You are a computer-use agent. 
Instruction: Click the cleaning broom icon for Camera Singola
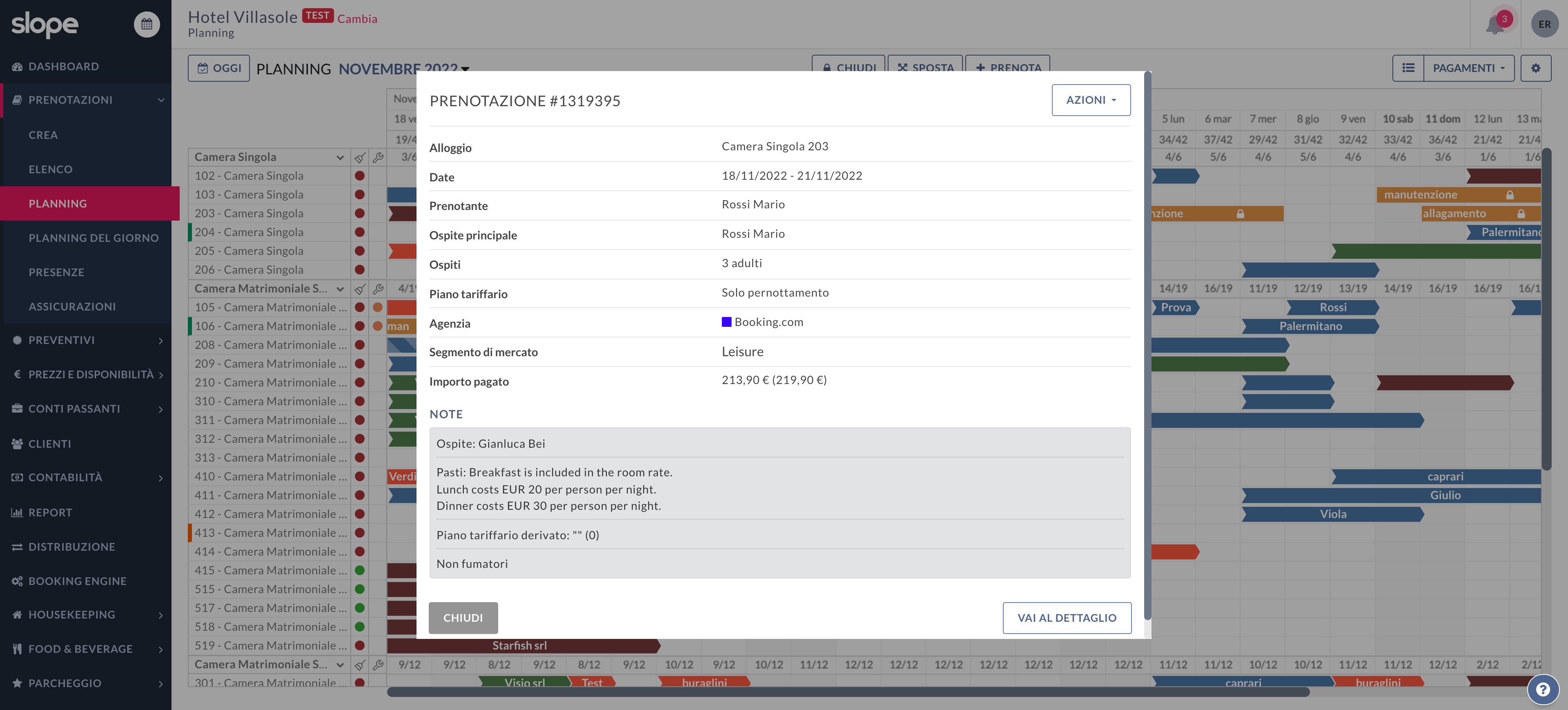[360, 157]
